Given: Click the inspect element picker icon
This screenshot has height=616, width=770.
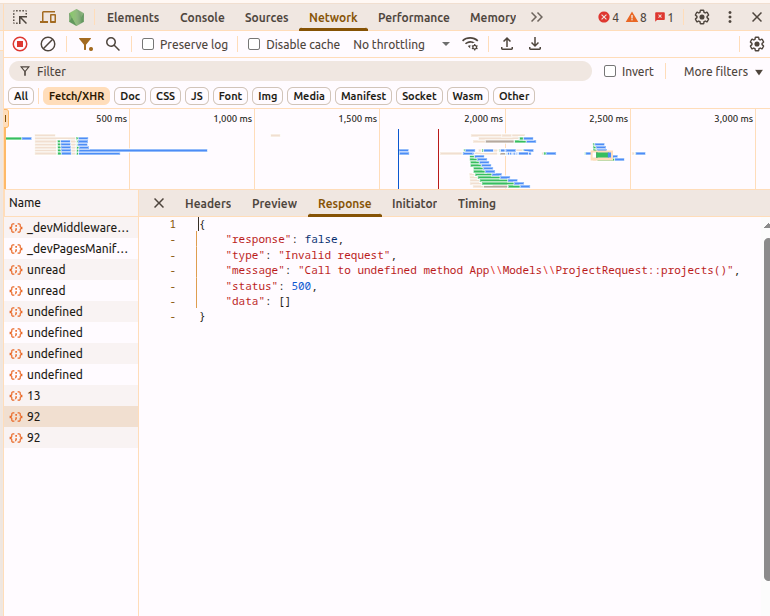Looking at the screenshot, I should click(20, 17).
